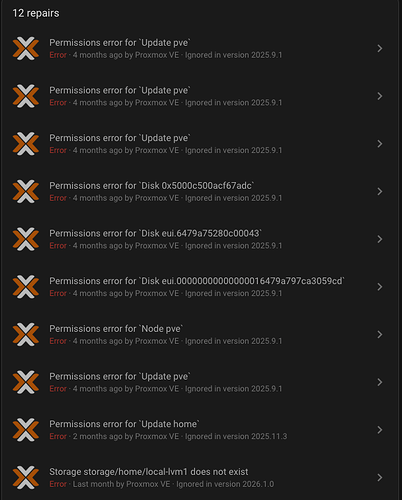Click Proxmox icon beside Update home error
402x500 pixels.
click(26, 430)
